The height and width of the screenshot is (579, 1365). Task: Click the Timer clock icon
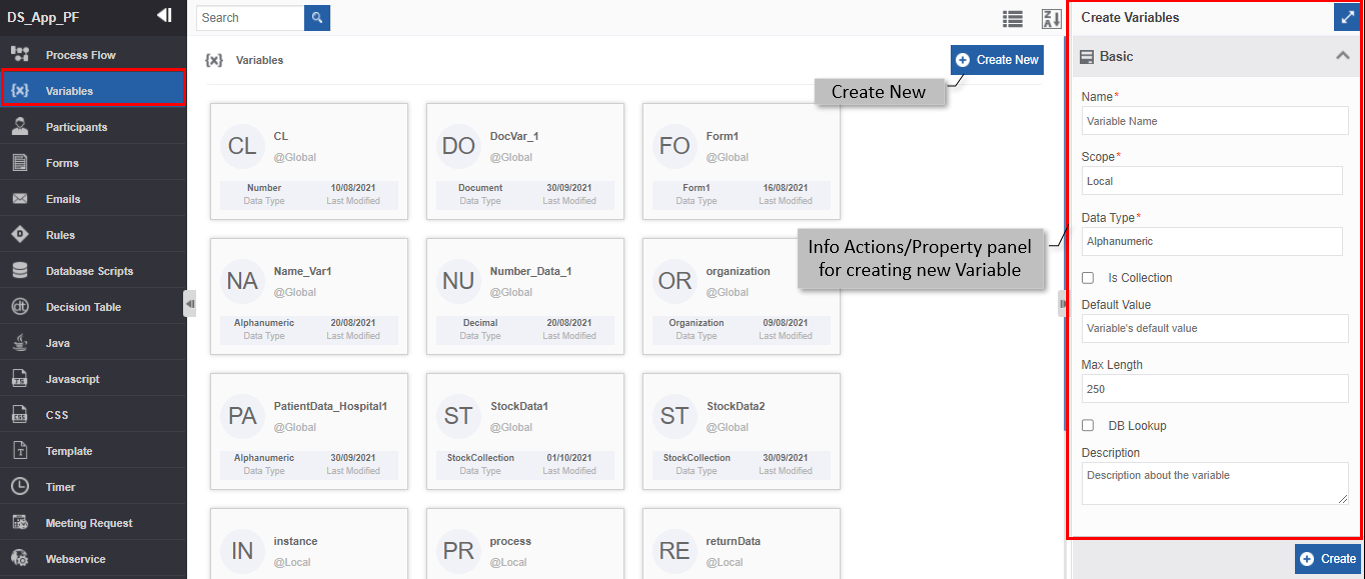[20, 487]
